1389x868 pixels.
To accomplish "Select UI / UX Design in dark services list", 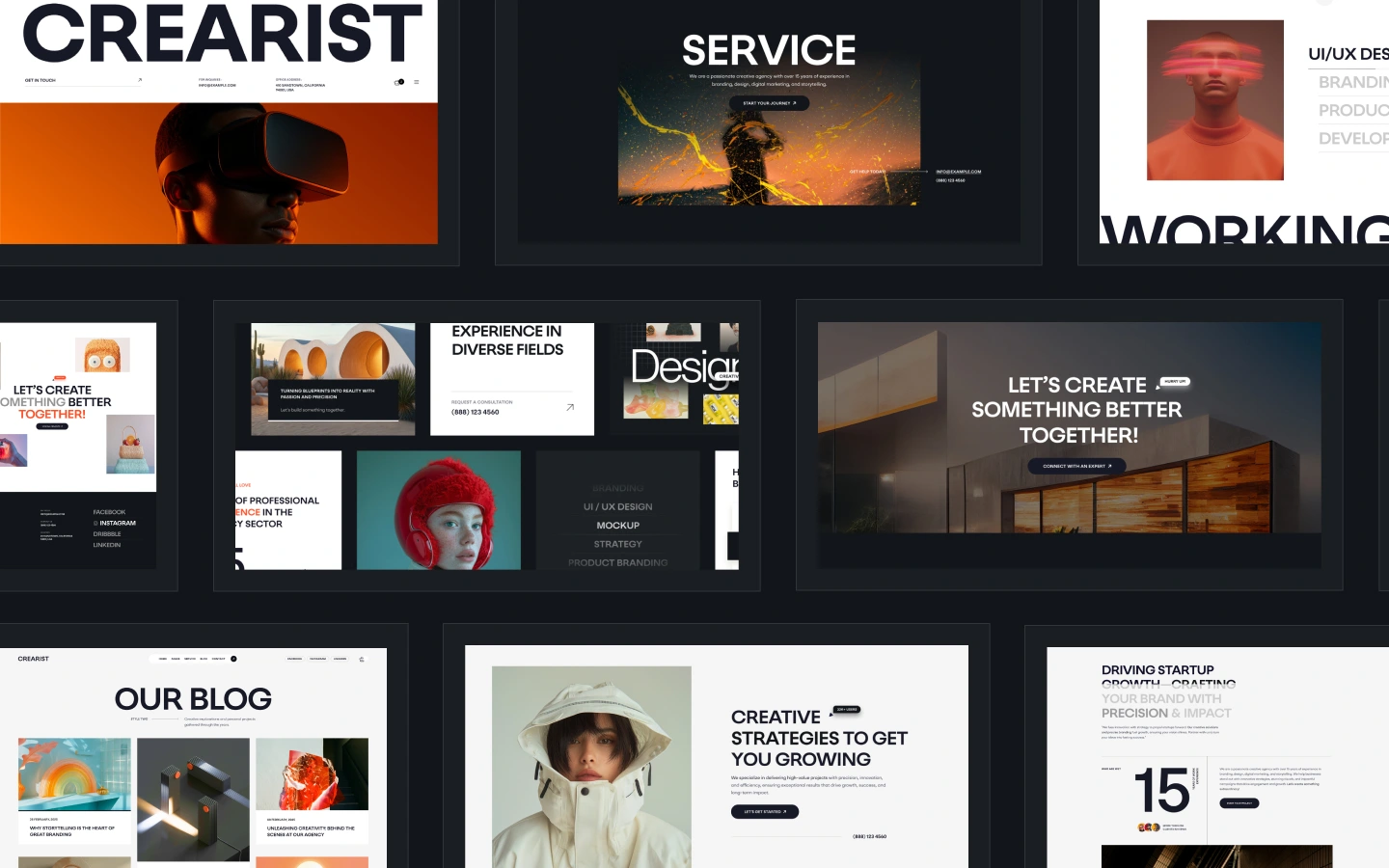I will click(x=618, y=506).
